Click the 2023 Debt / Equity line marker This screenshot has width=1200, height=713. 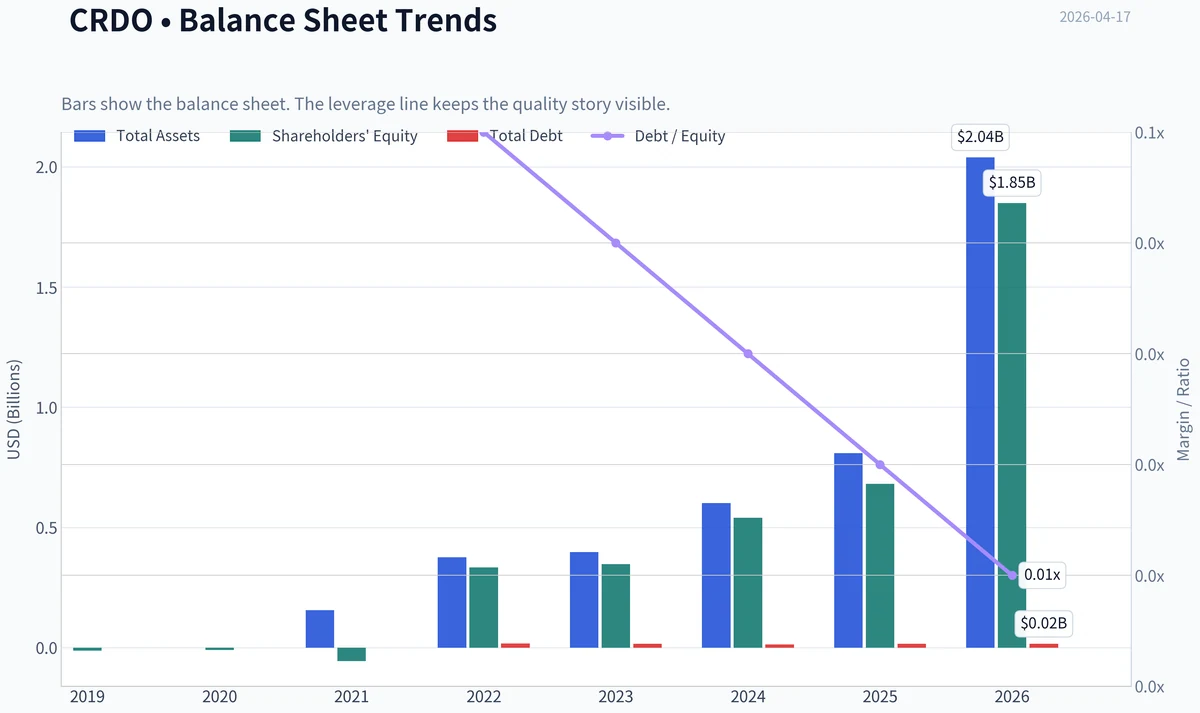[616, 243]
